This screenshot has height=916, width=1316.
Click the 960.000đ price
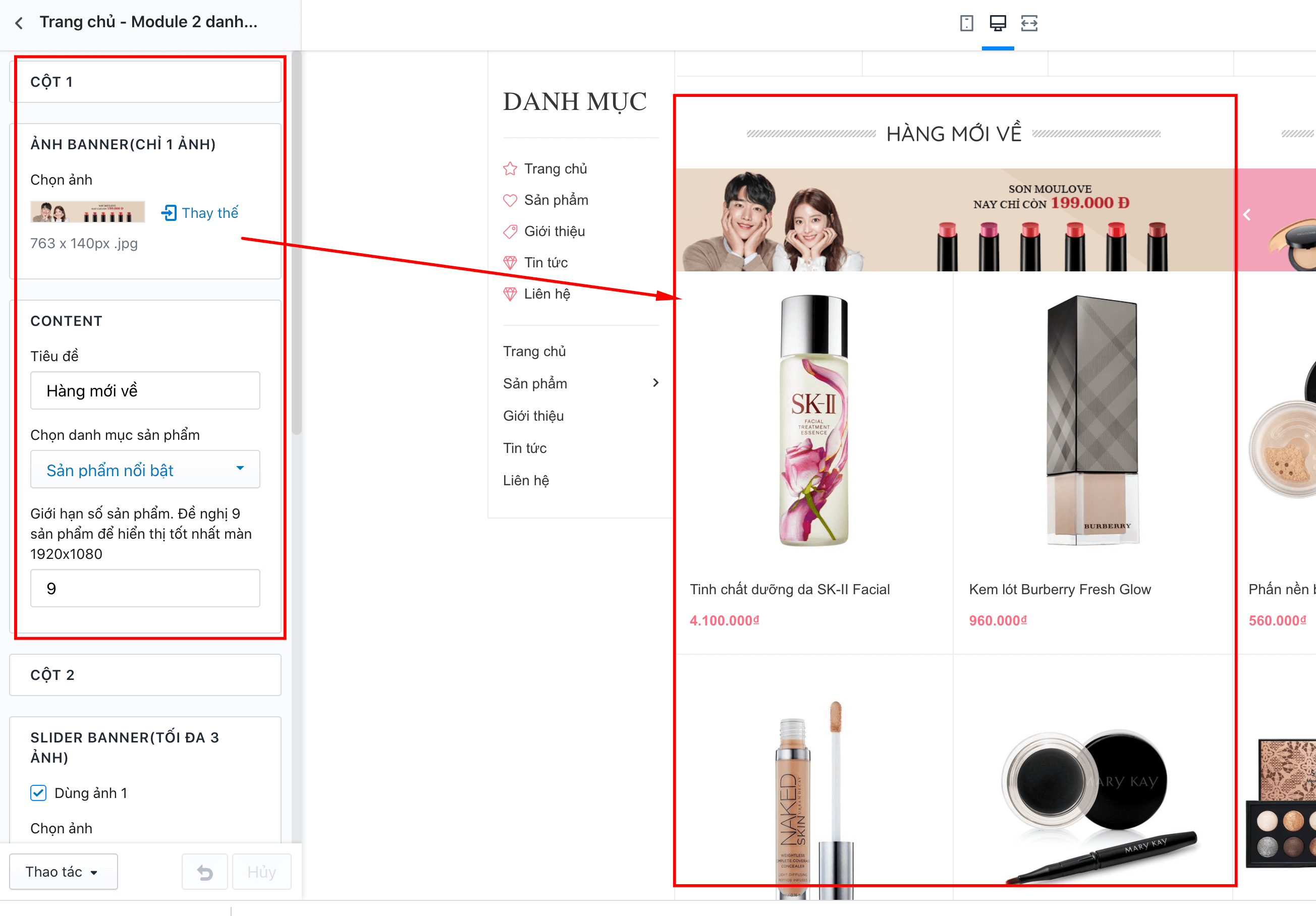[x=998, y=620]
